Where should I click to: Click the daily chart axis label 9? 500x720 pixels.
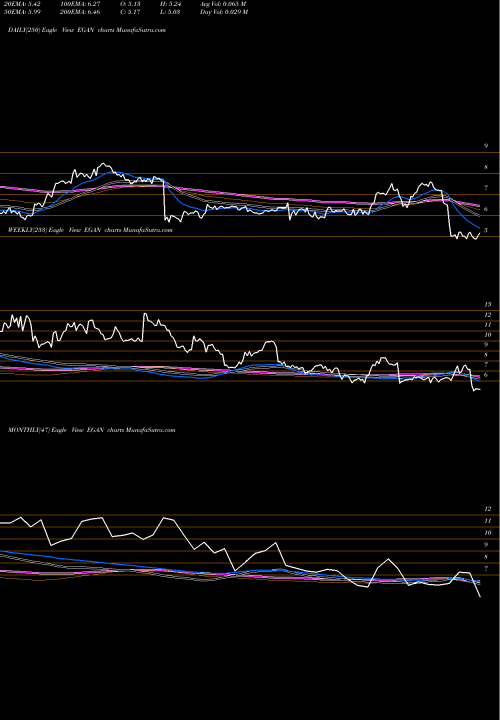486,146
